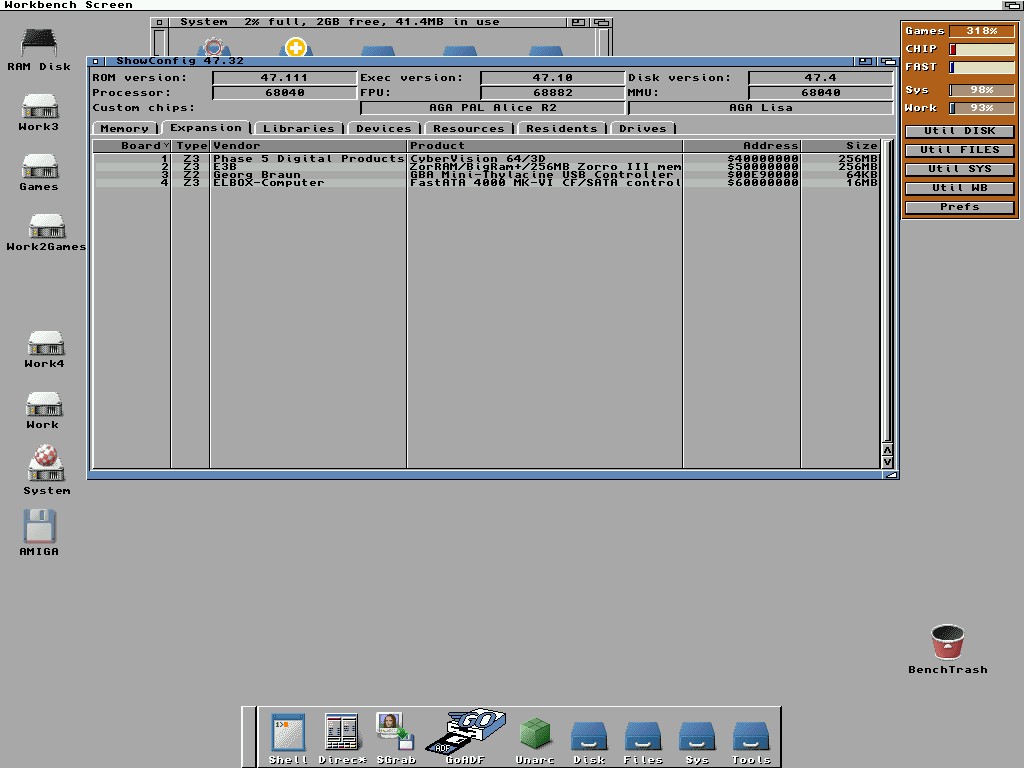
Task: Select the Expansion tab
Action: [x=206, y=128]
